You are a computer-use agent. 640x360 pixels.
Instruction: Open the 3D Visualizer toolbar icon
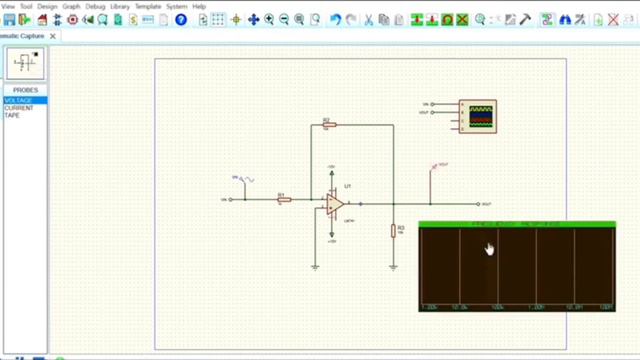pos(87,20)
